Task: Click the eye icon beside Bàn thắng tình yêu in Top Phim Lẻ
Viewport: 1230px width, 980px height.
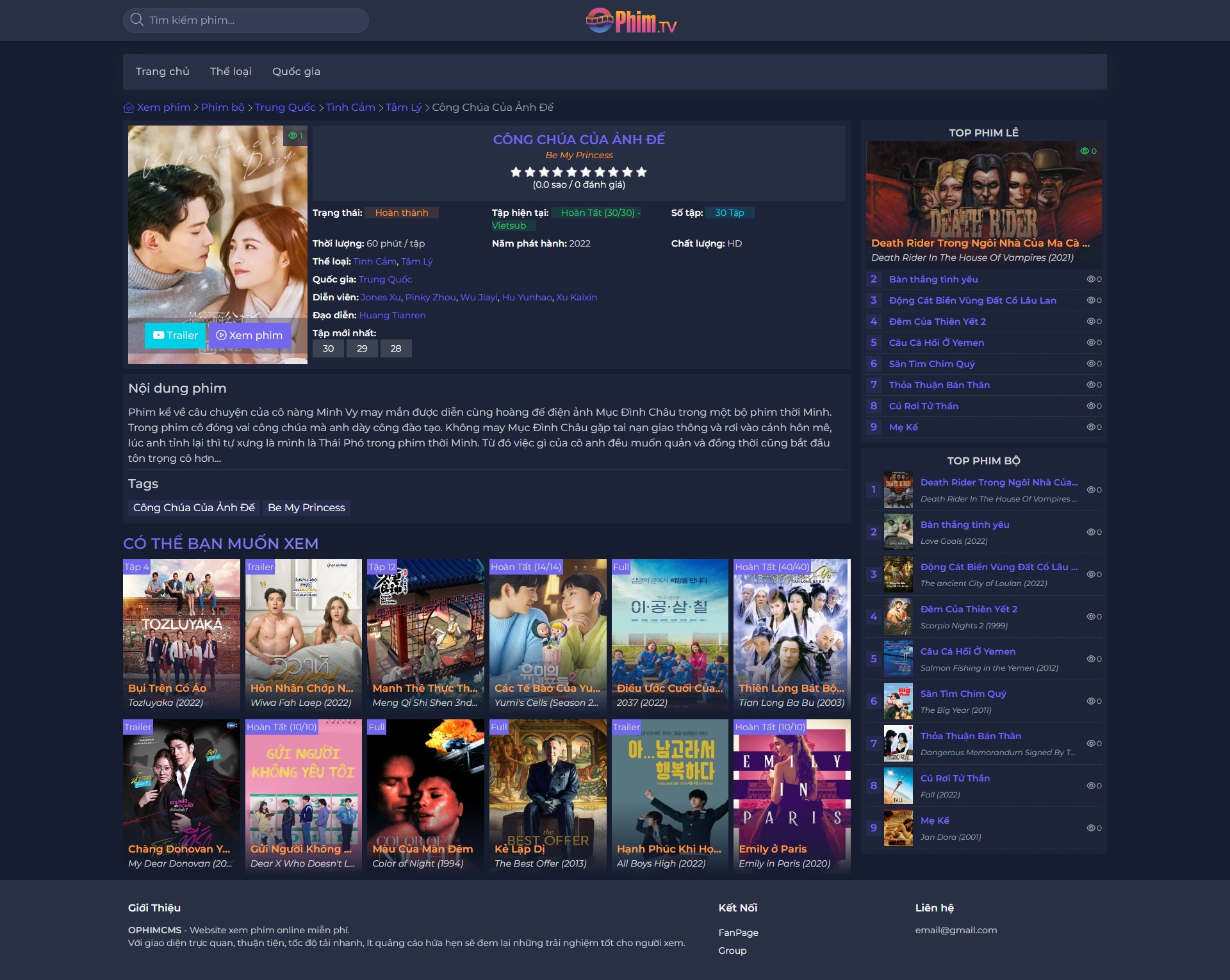Action: tap(1090, 279)
